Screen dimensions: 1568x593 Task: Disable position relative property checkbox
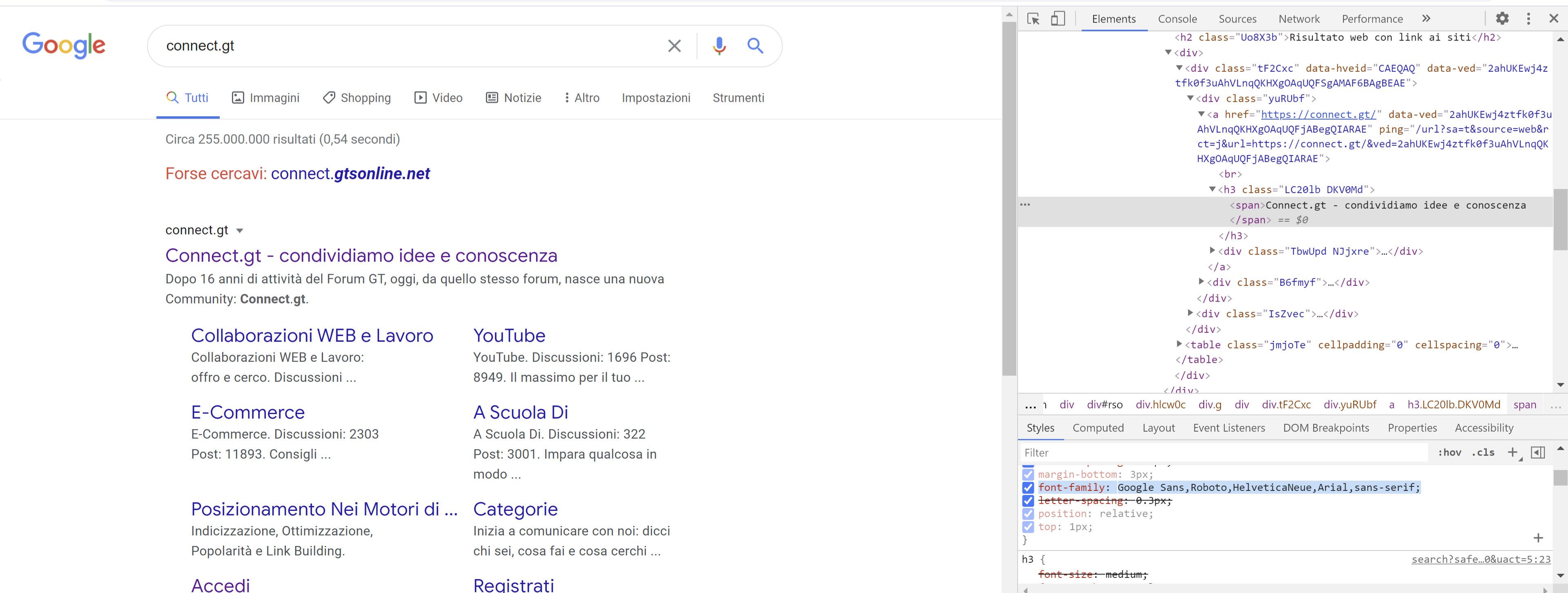tap(1028, 514)
